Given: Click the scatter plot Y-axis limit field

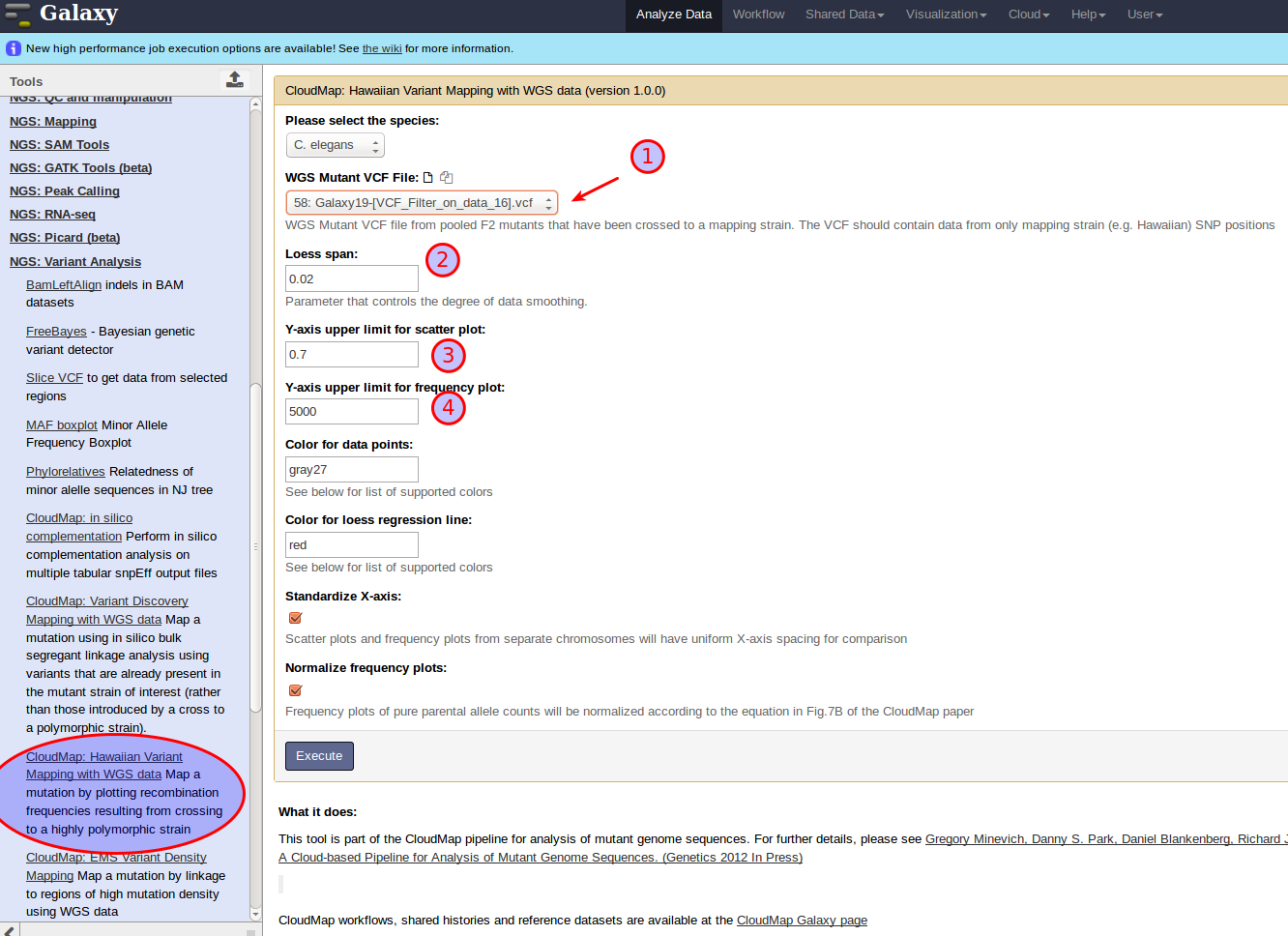Looking at the screenshot, I should click(352, 355).
